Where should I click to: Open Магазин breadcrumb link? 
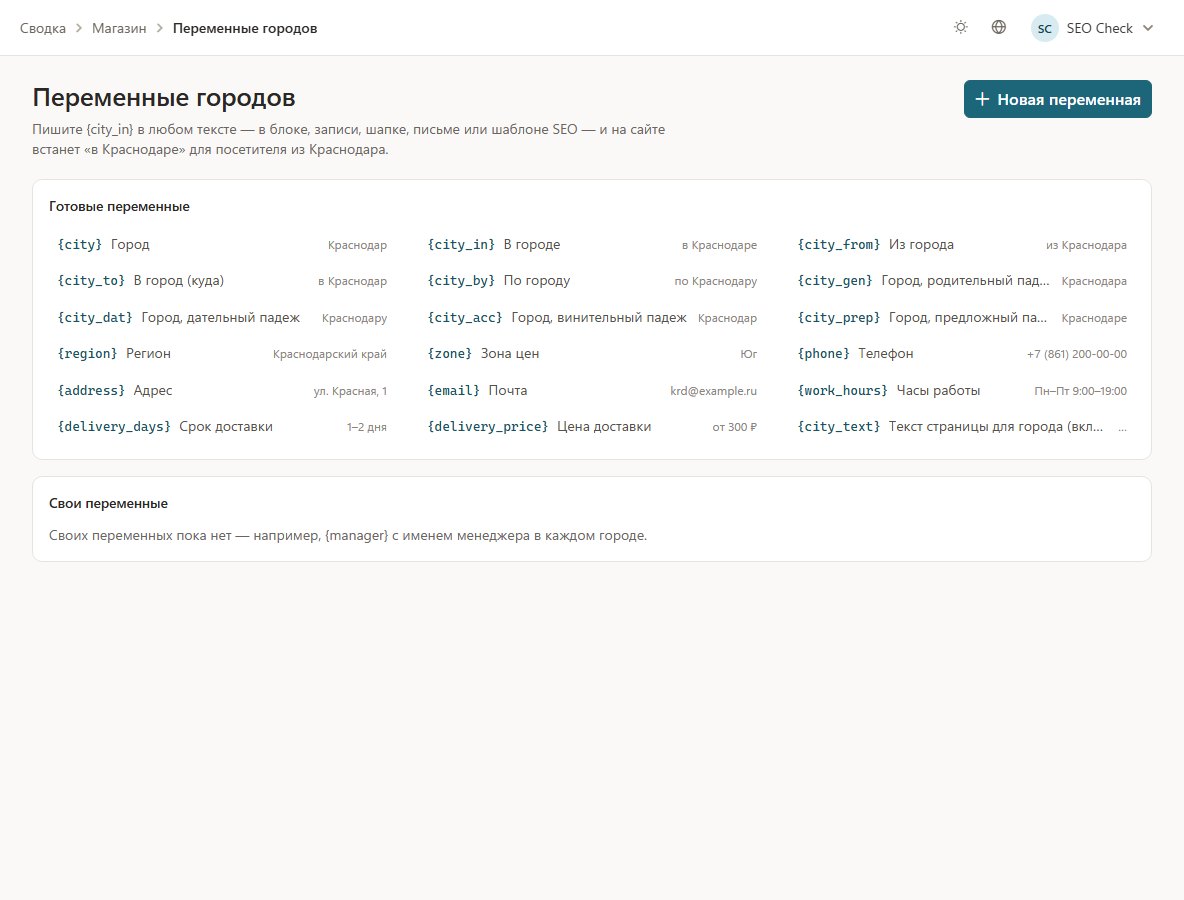click(x=119, y=28)
